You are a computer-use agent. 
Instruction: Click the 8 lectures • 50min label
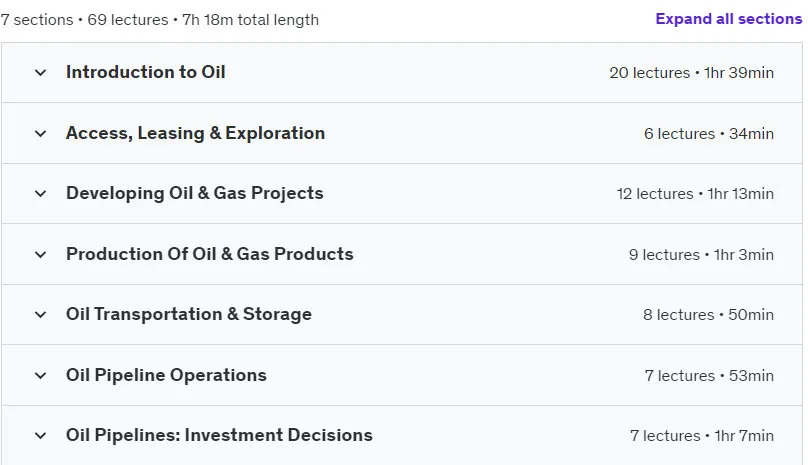709,314
